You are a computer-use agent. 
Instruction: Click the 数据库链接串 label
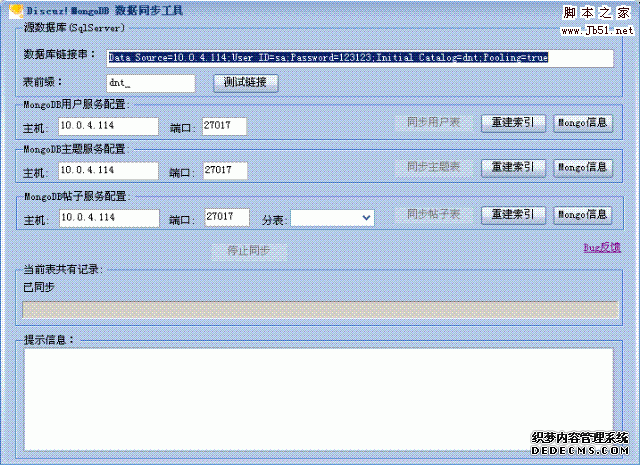click(x=59, y=54)
